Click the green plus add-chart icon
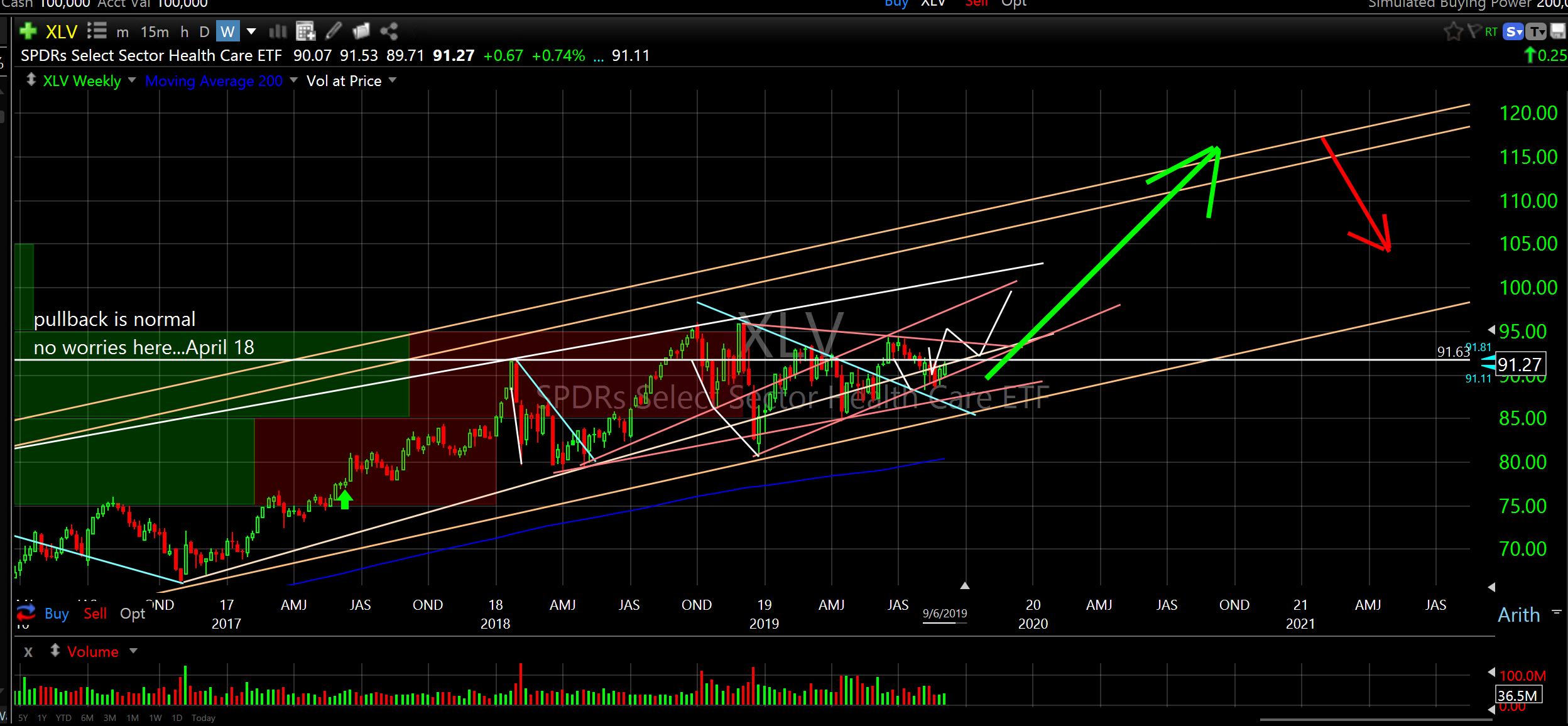This screenshot has height=726, width=1568. (28, 31)
